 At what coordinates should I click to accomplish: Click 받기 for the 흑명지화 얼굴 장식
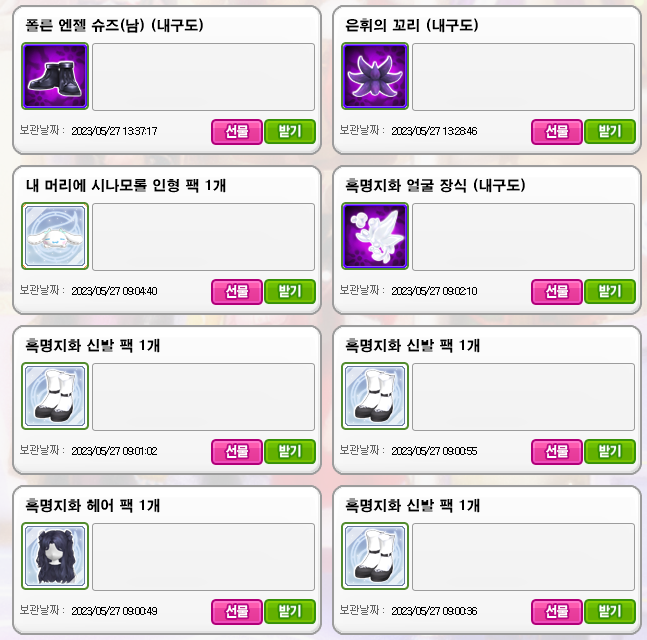click(x=610, y=292)
